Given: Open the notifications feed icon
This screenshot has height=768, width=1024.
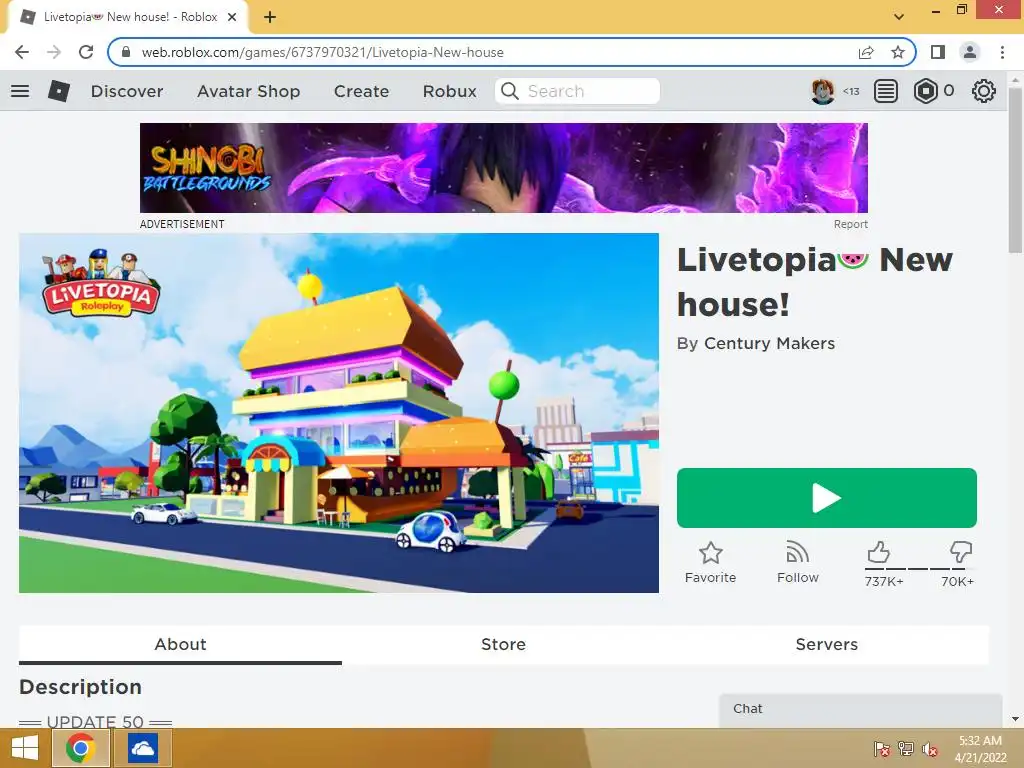Looking at the screenshot, I should coord(886,91).
